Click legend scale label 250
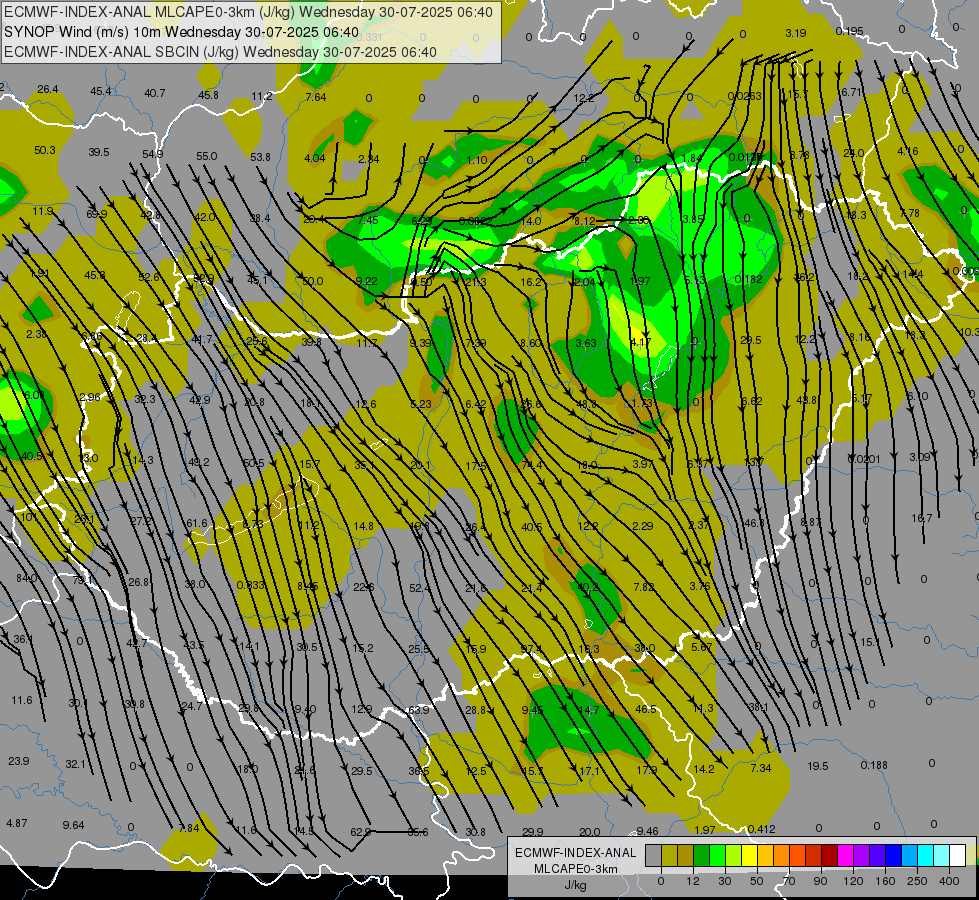 (x=917, y=881)
